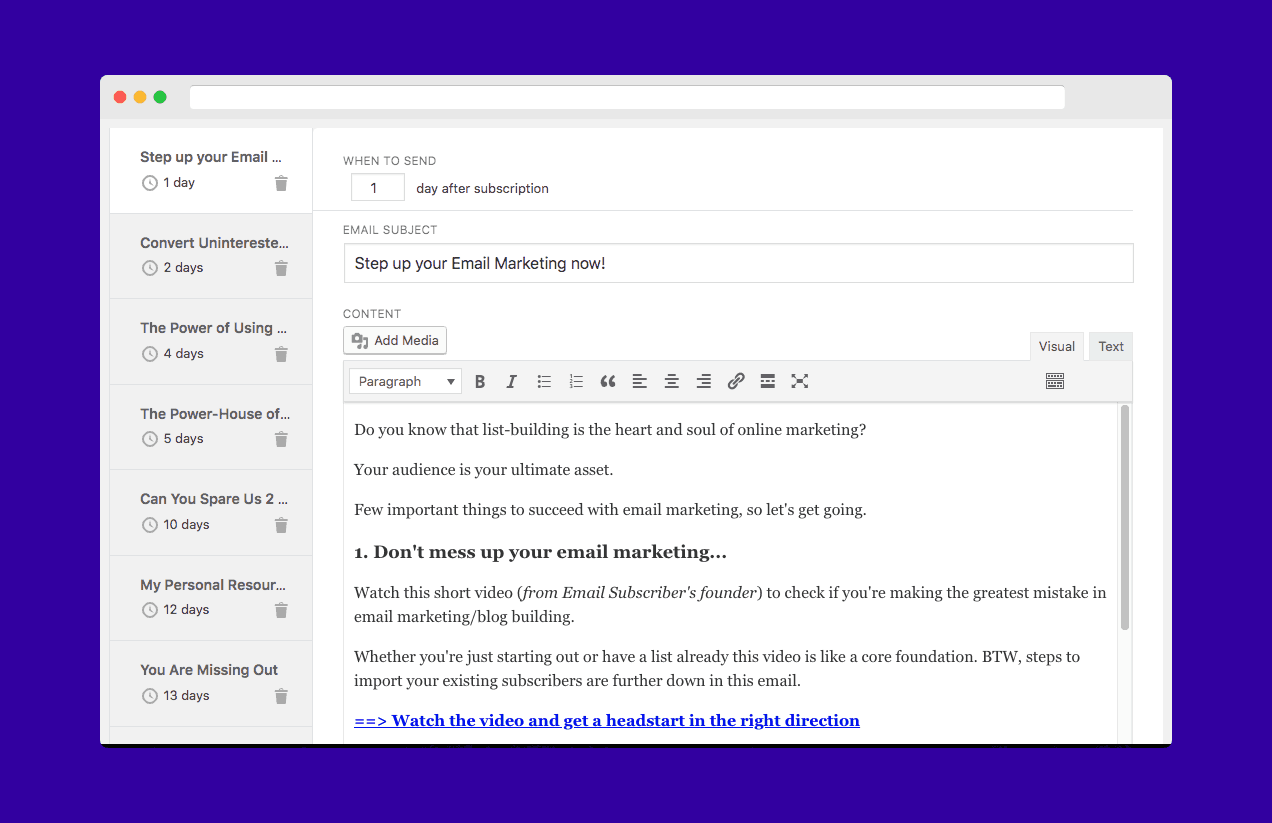Switch to the Visual editor tab
Viewport: 1272px width, 823px height.
[1056, 347]
